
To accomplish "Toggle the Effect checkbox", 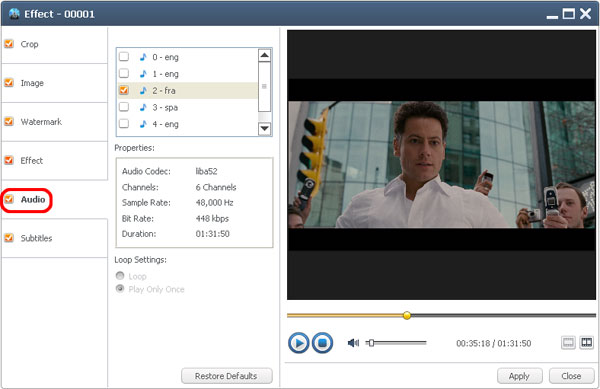I will click(9, 160).
